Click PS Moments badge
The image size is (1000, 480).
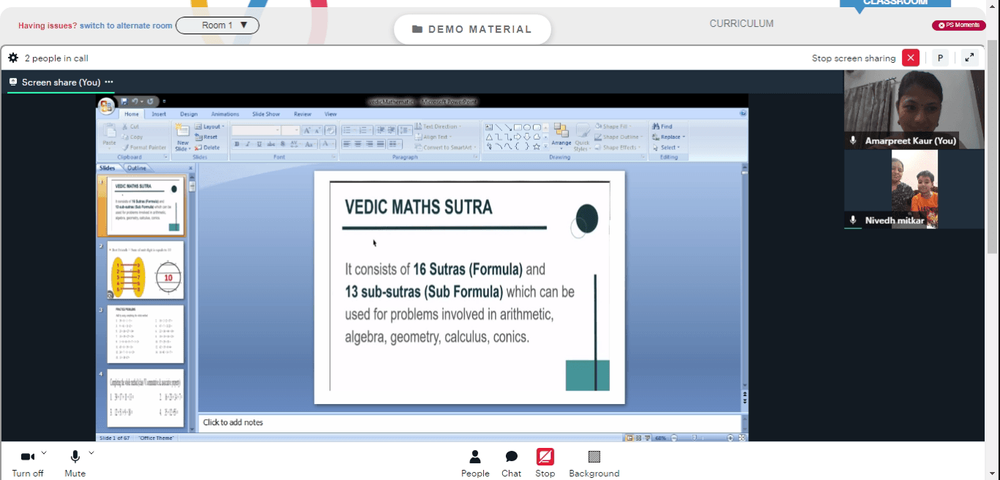pyautogui.click(x=959, y=25)
